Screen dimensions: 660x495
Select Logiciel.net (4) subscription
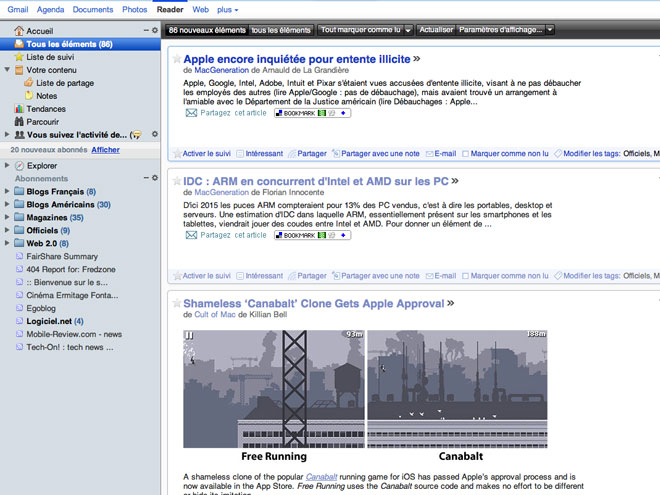point(55,321)
